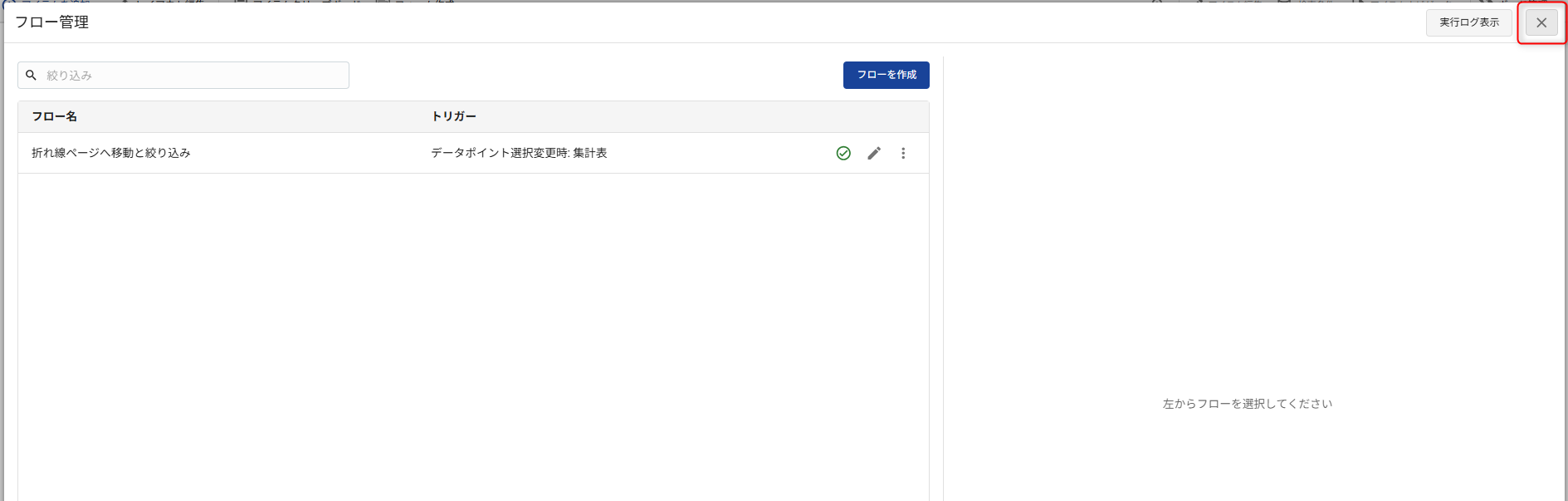1568x501 pixels.
Task: Open the three-dot more options menu
Action: [x=903, y=153]
